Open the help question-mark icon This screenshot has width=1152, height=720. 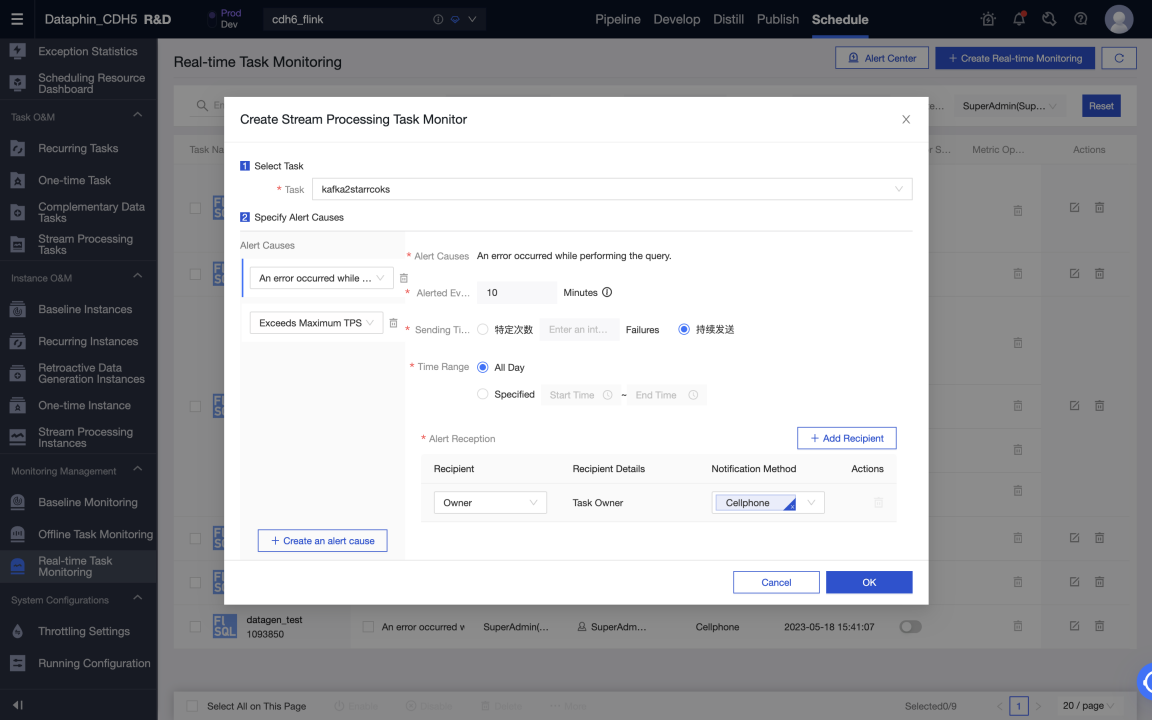(x=1081, y=18)
